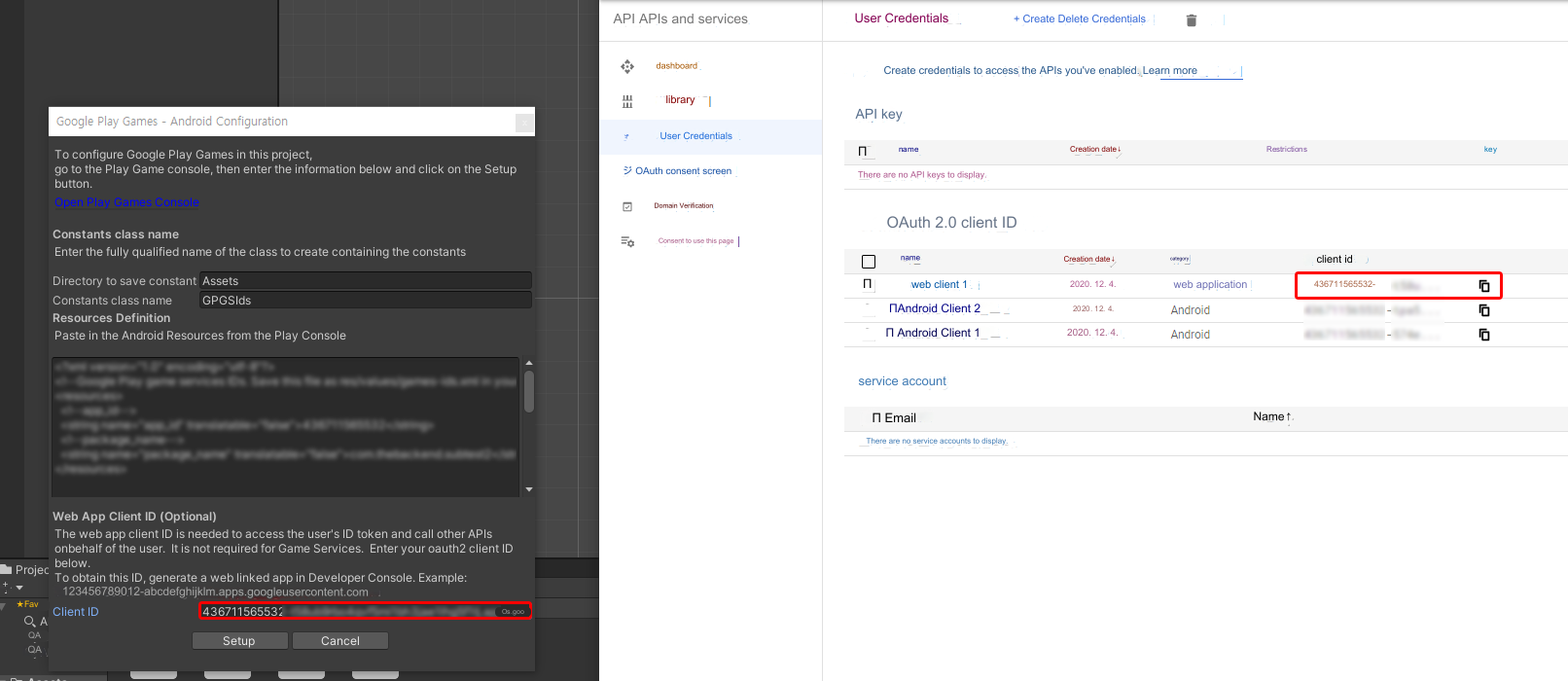1568x681 pixels.
Task: Sort OAuth clients by Creation date
Action: [1088, 259]
